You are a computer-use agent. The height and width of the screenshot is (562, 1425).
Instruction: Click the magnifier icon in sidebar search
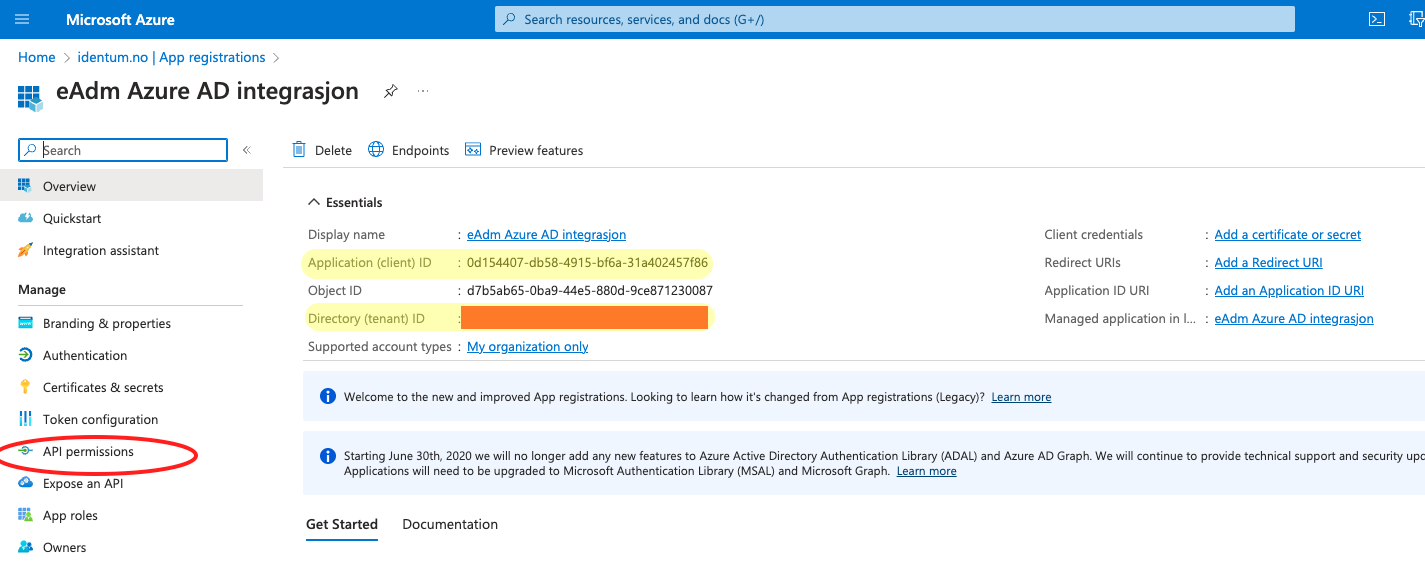tap(31, 150)
